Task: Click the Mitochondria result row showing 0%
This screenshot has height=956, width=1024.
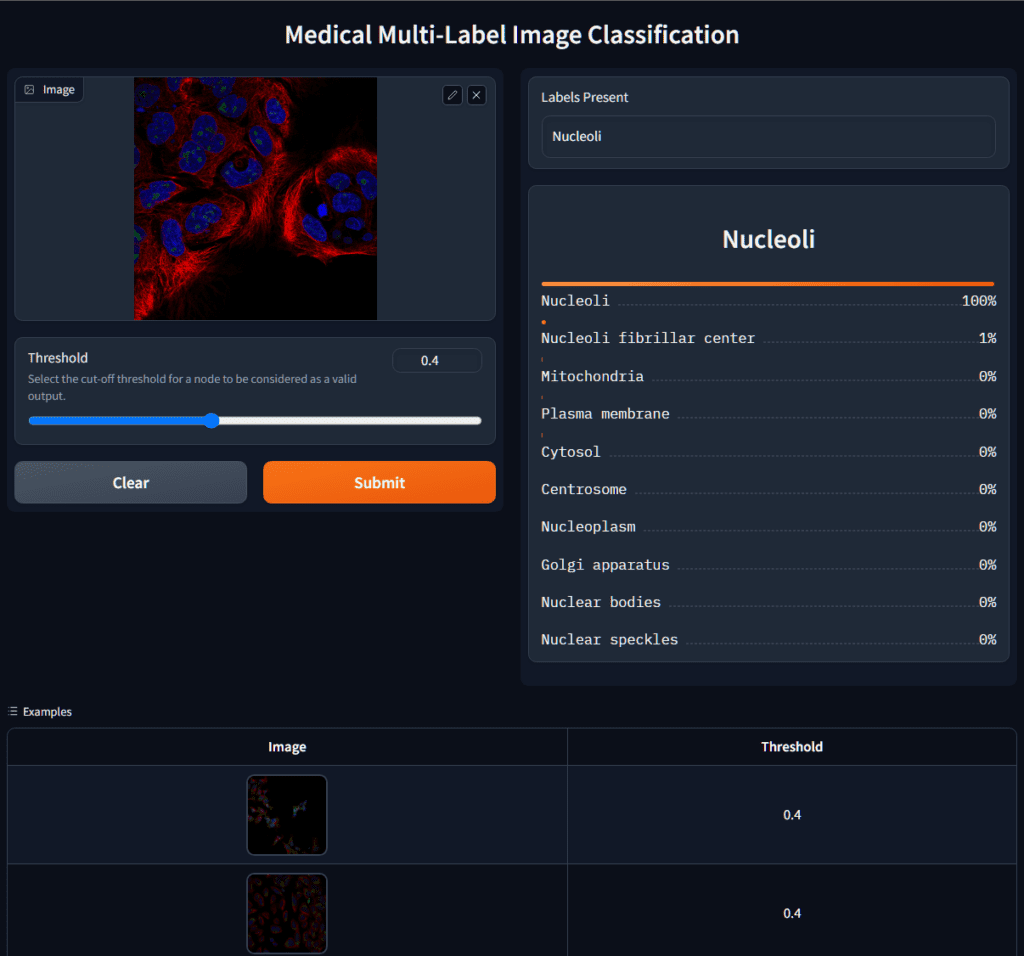Action: (x=768, y=376)
